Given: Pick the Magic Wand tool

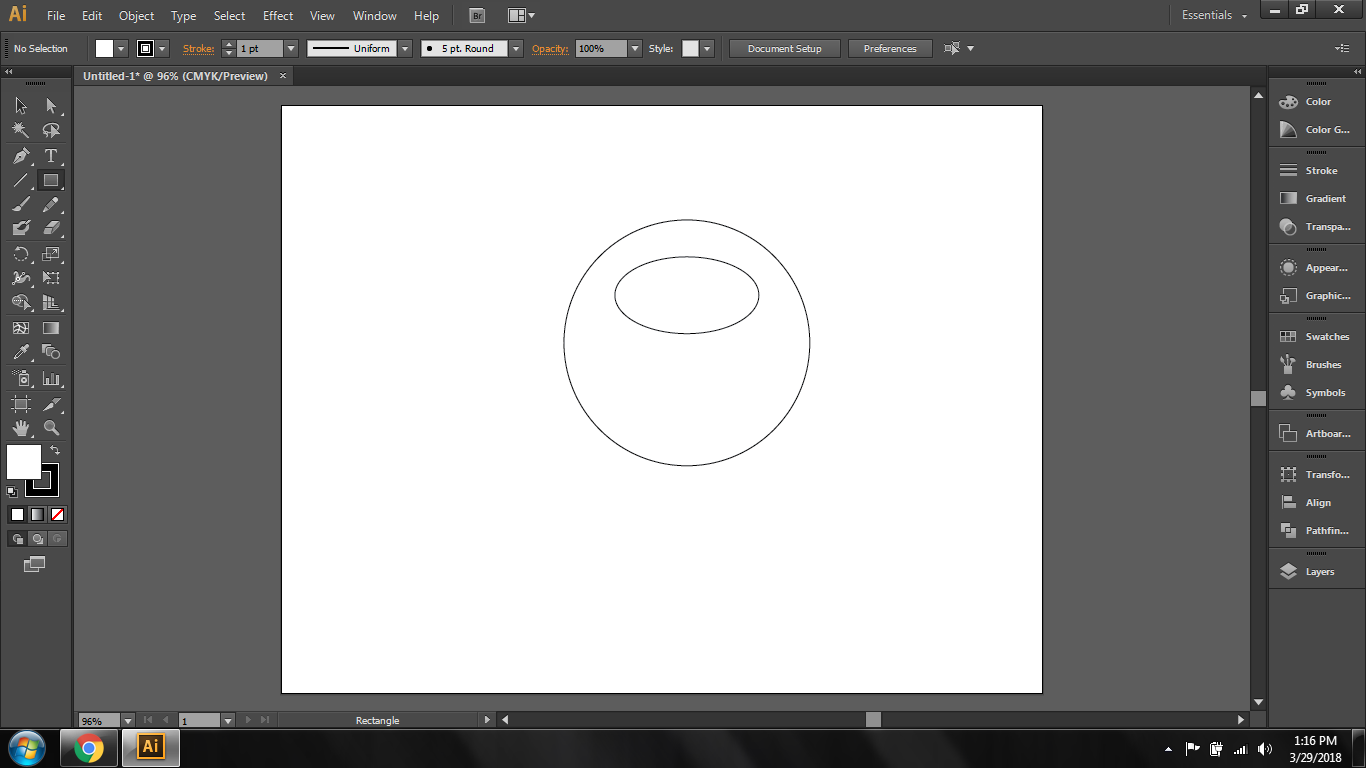Looking at the screenshot, I should point(21,131).
